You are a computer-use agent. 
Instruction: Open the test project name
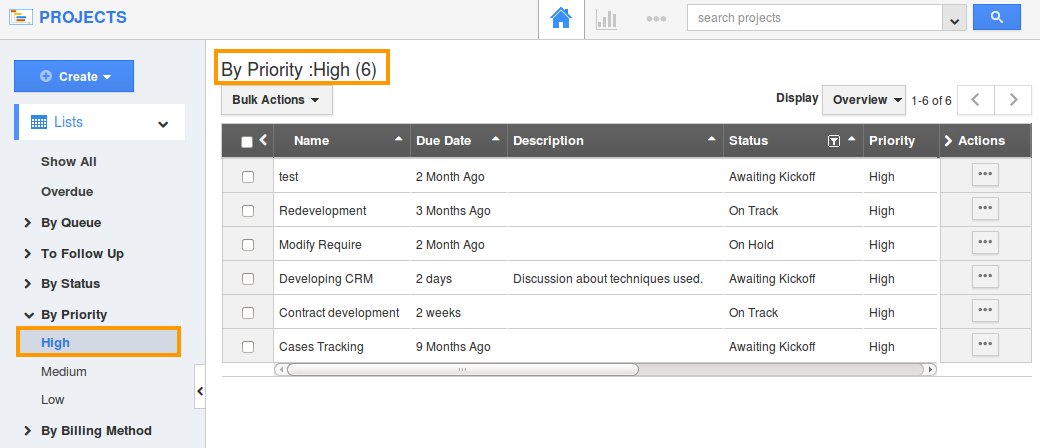[x=289, y=177]
